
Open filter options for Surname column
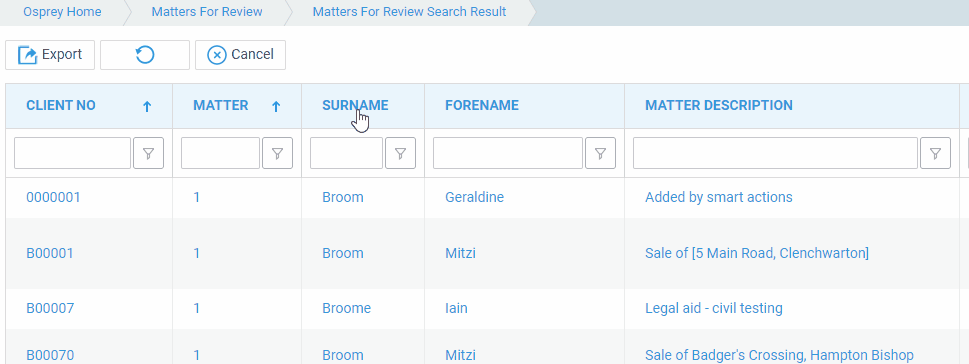point(400,153)
